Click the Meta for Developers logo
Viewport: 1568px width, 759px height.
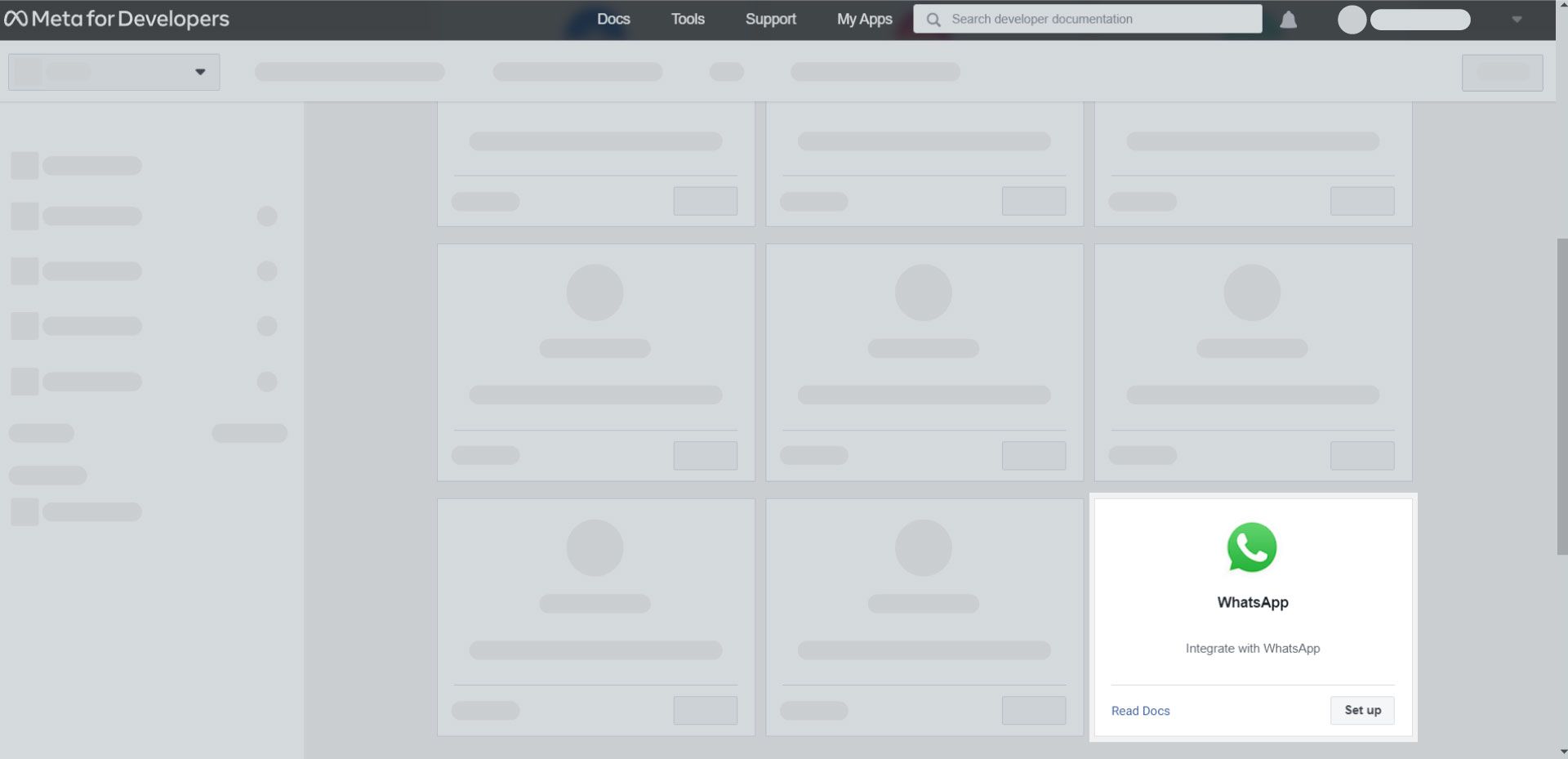click(x=117, y=19)
